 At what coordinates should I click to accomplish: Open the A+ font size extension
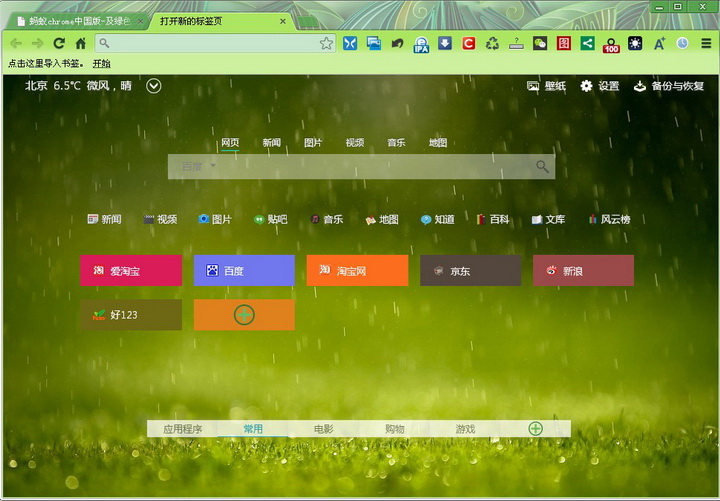[659, 44]
